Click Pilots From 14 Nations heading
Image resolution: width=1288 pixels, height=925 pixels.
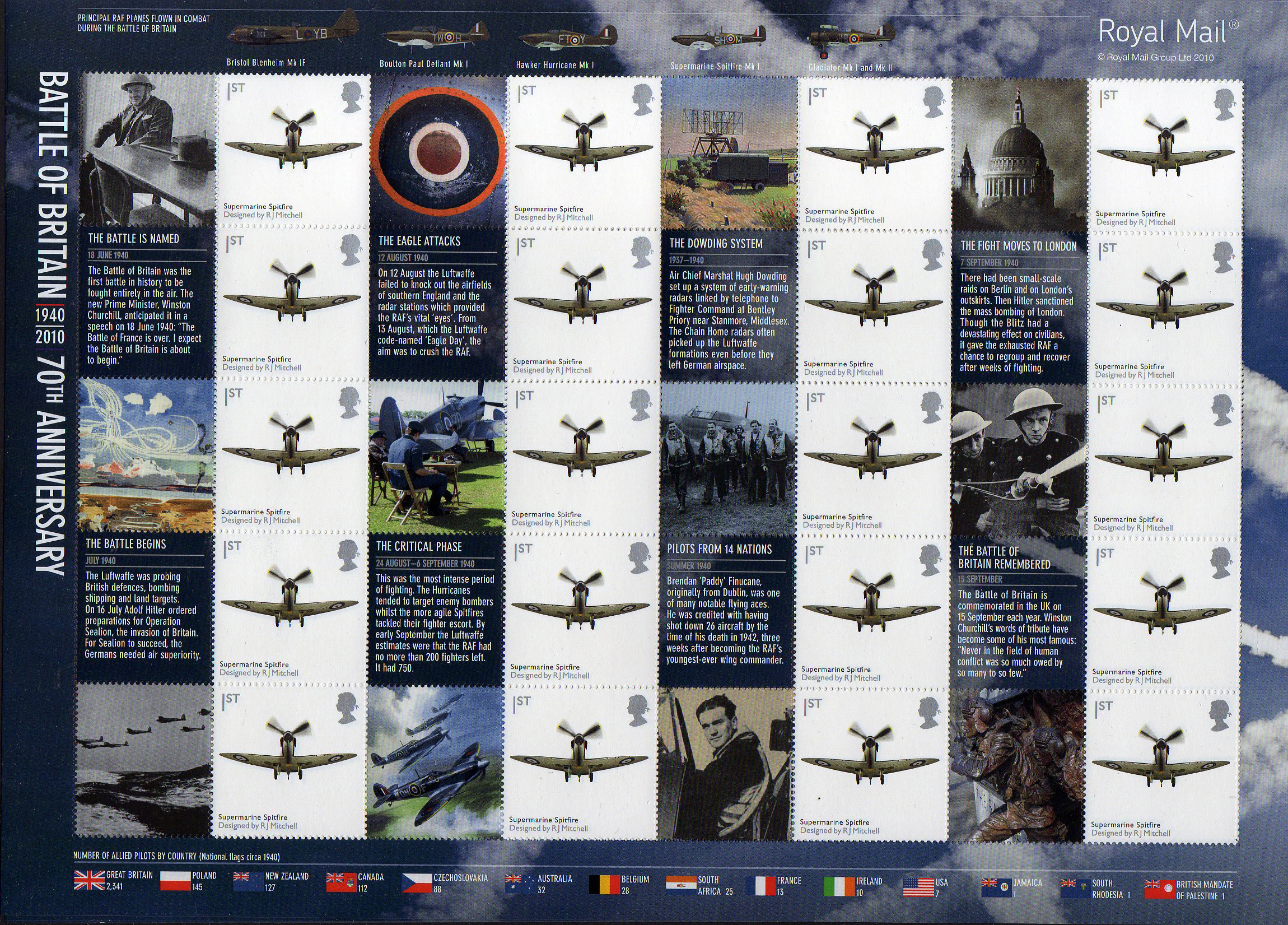tap(719, 549)
